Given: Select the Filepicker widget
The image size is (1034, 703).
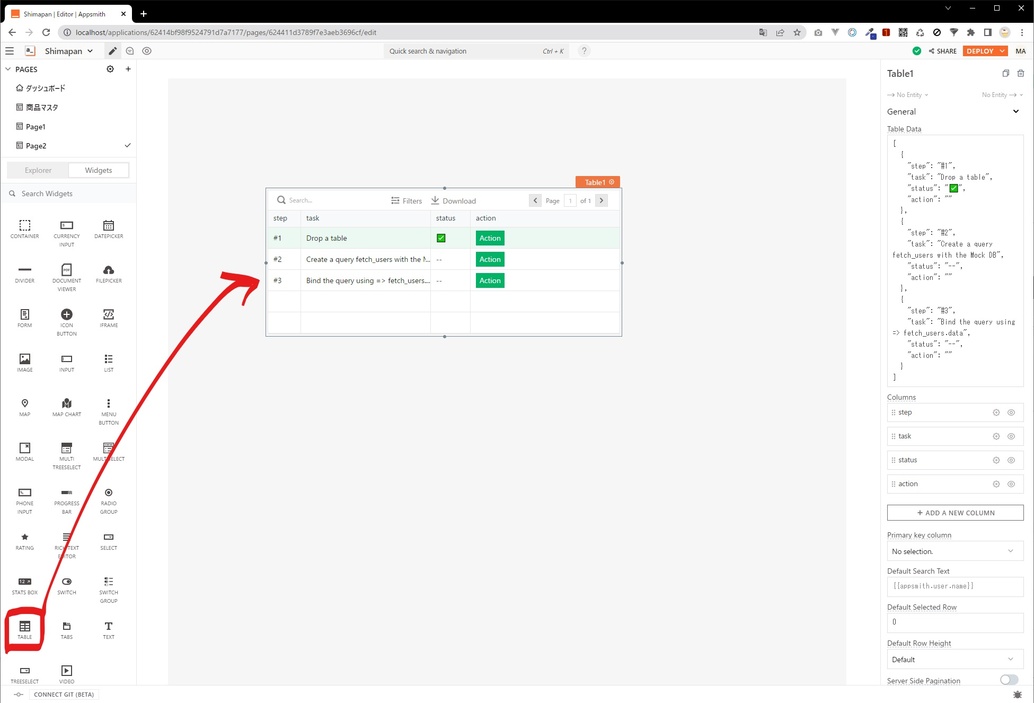Looking at the screenshot, I should coord(109,274).
